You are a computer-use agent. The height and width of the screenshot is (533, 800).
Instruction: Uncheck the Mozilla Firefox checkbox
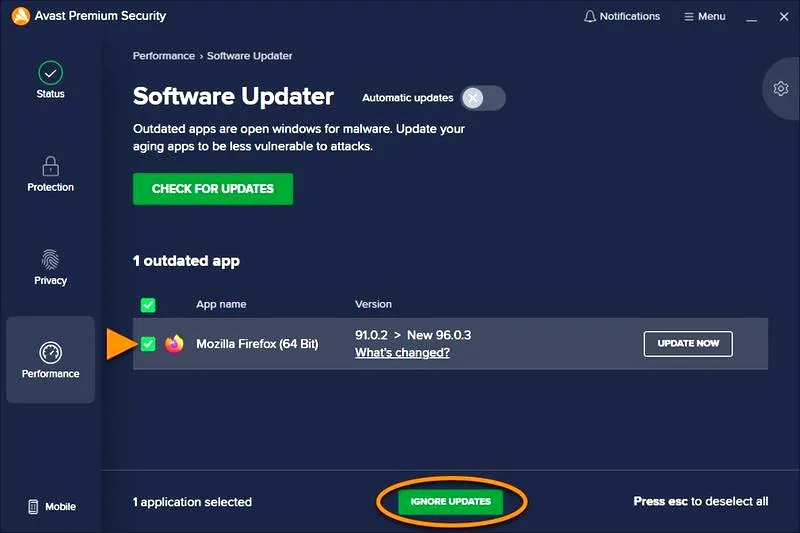pyautogui.click(x=148, y=344)
